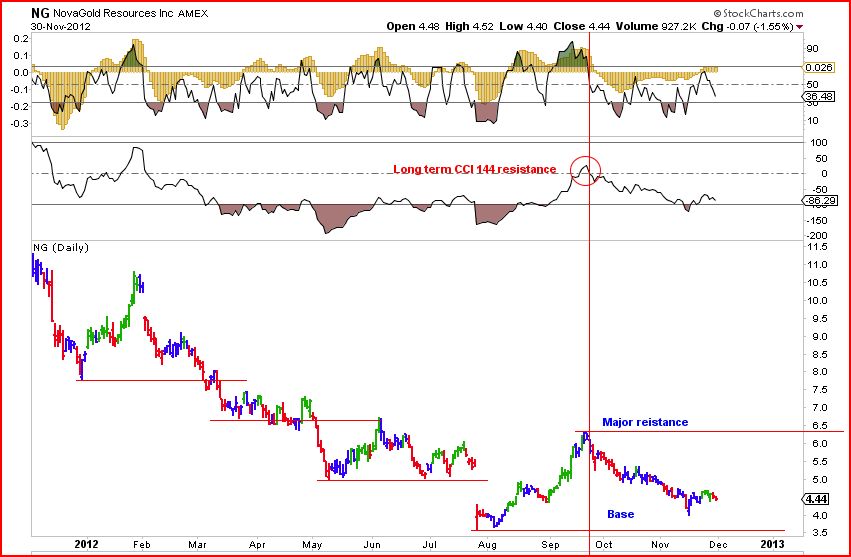The image size is (851, 557).
Task: Click the Mar label on the date axis
Action: coord(198,544)
